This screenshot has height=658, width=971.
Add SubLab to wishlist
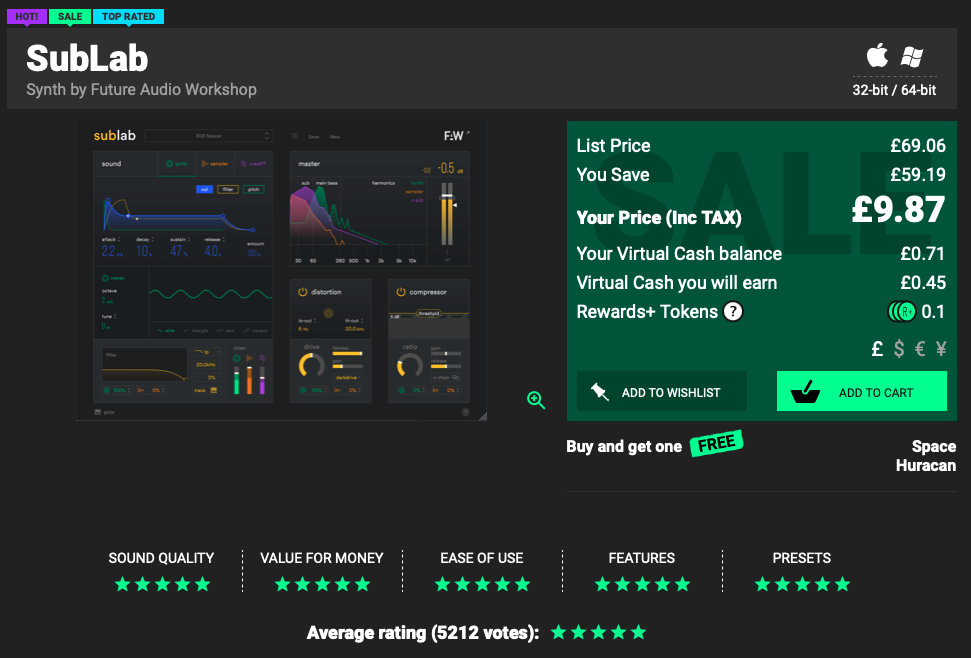[661, 391]
